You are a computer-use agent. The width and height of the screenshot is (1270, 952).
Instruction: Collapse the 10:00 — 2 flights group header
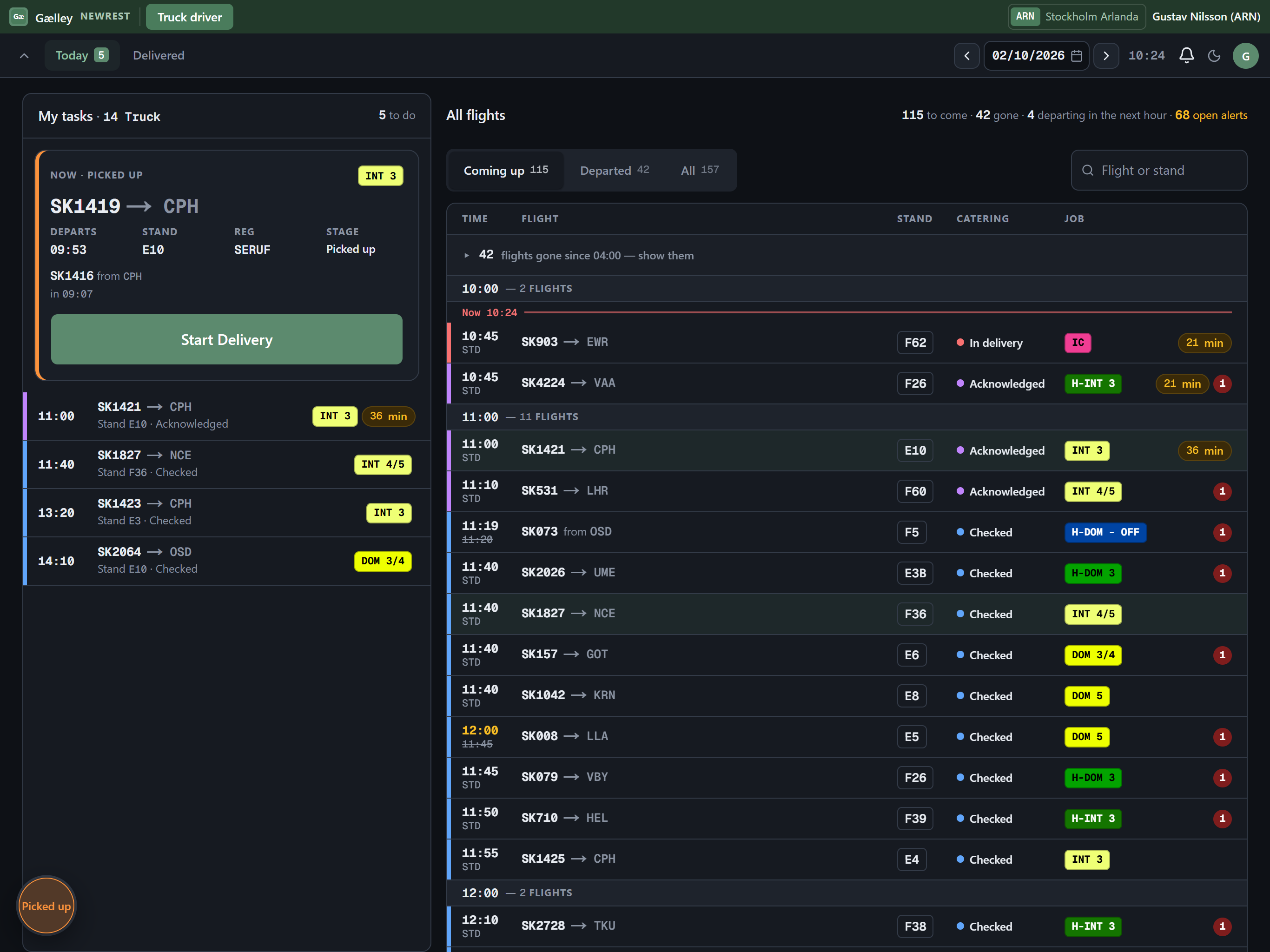pos(847,289)
